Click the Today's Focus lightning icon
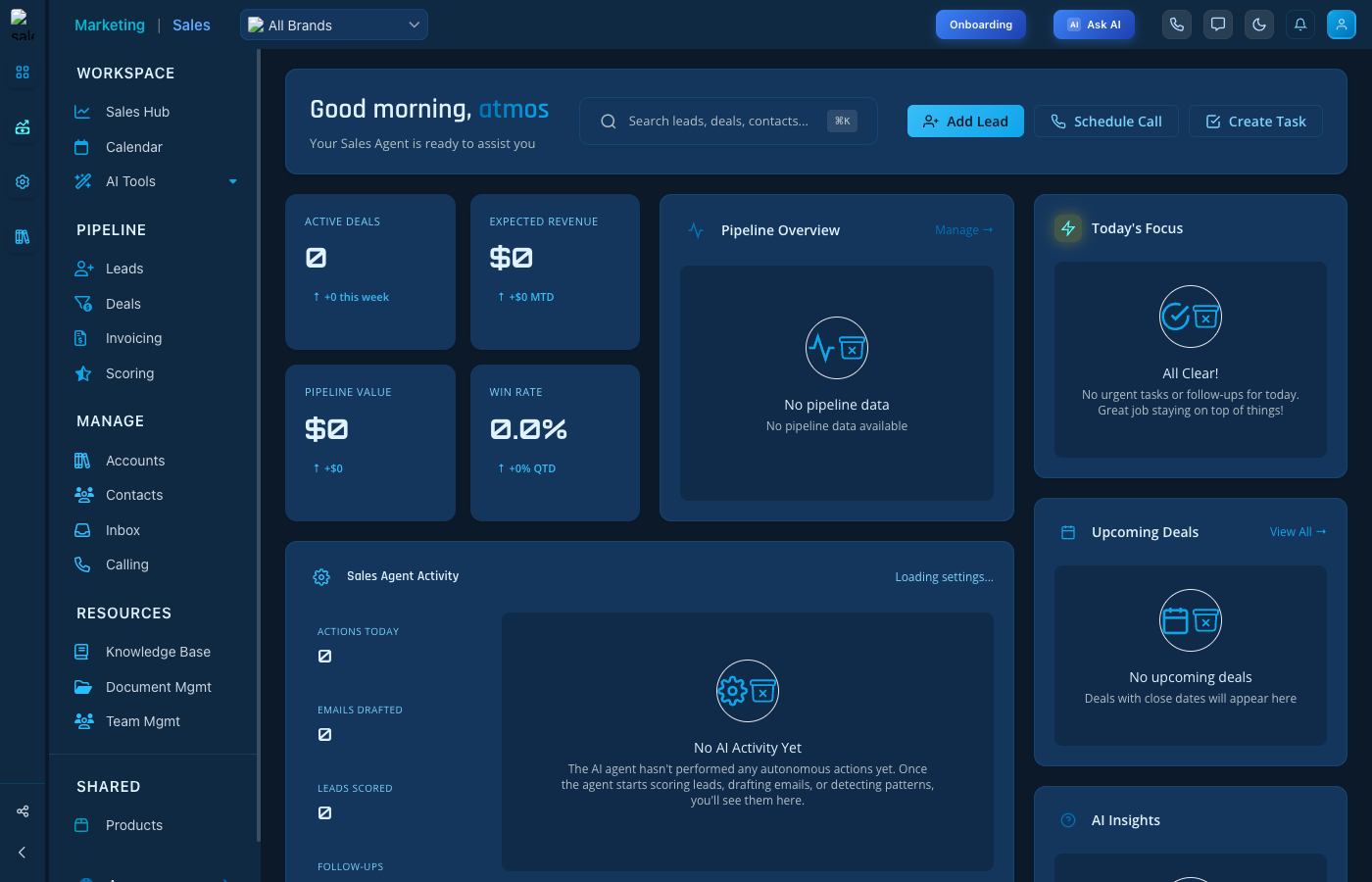 (x=1068, y=228)
